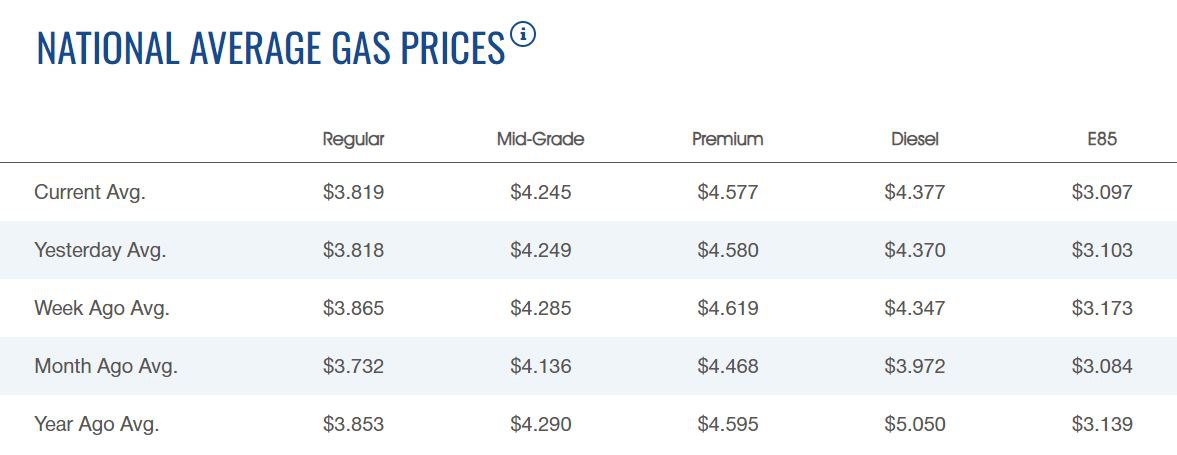Select the Premium column header

pos(727,139)
